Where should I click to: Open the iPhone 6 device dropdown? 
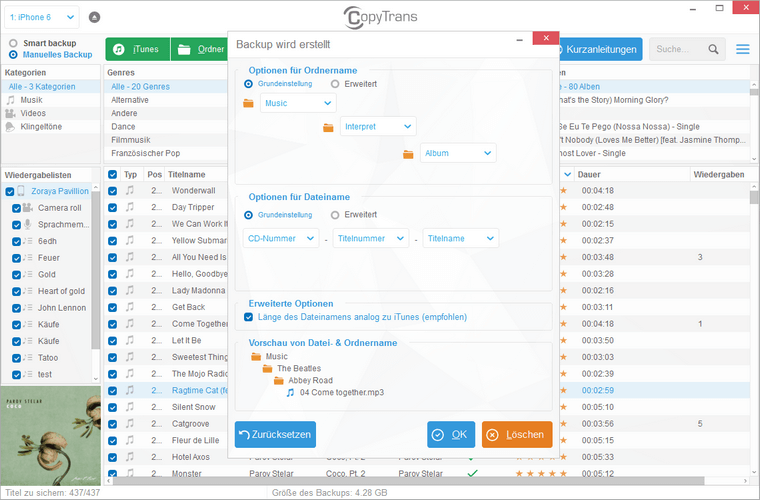point(42,17)
